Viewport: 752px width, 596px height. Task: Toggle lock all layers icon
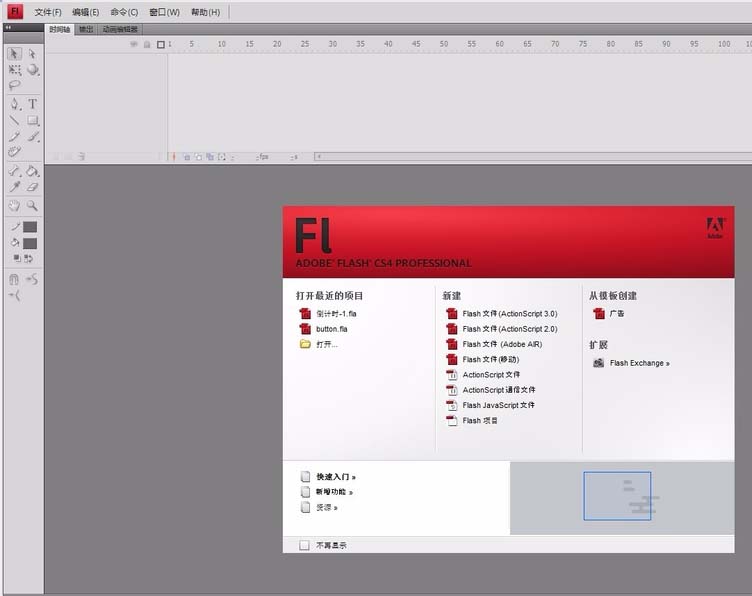(147, 44)
